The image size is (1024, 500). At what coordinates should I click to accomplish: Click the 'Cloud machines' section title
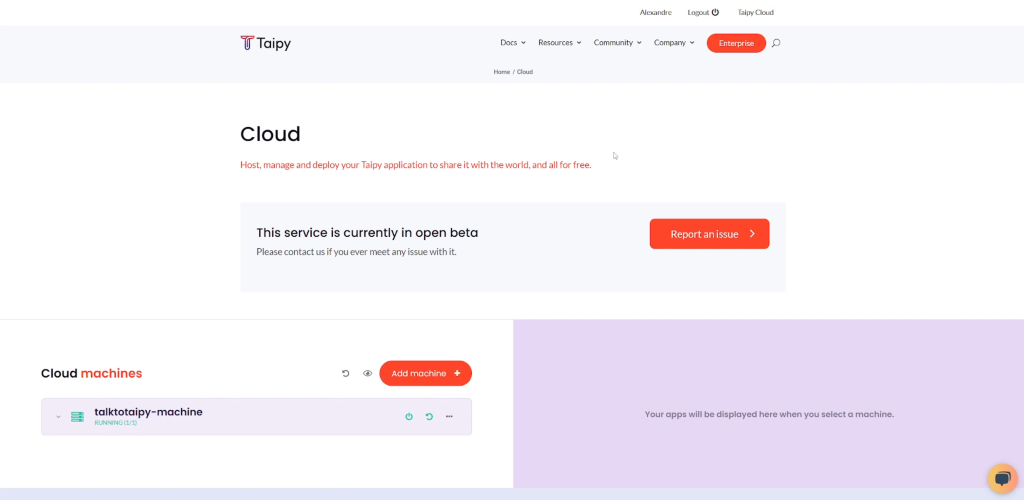91,373
